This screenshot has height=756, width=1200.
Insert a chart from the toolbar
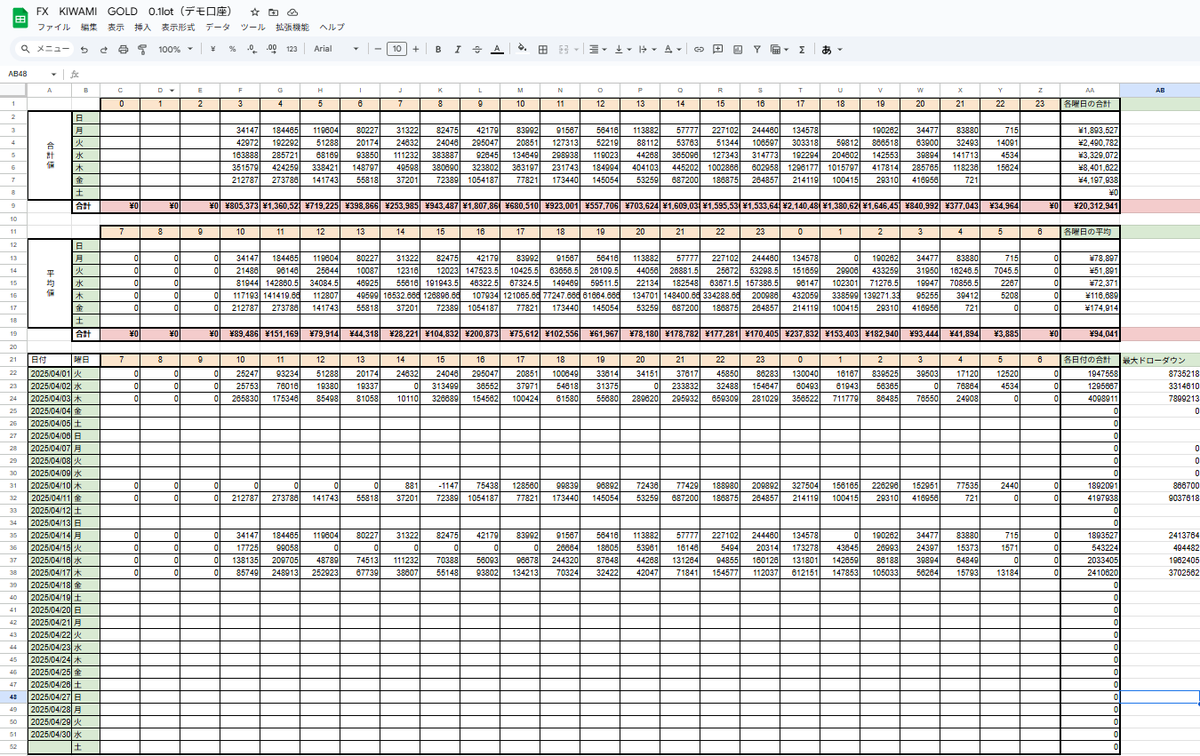point(737,48)
